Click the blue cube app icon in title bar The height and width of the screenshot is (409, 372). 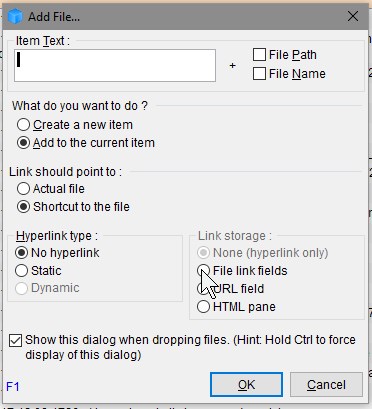click(15, 16)
